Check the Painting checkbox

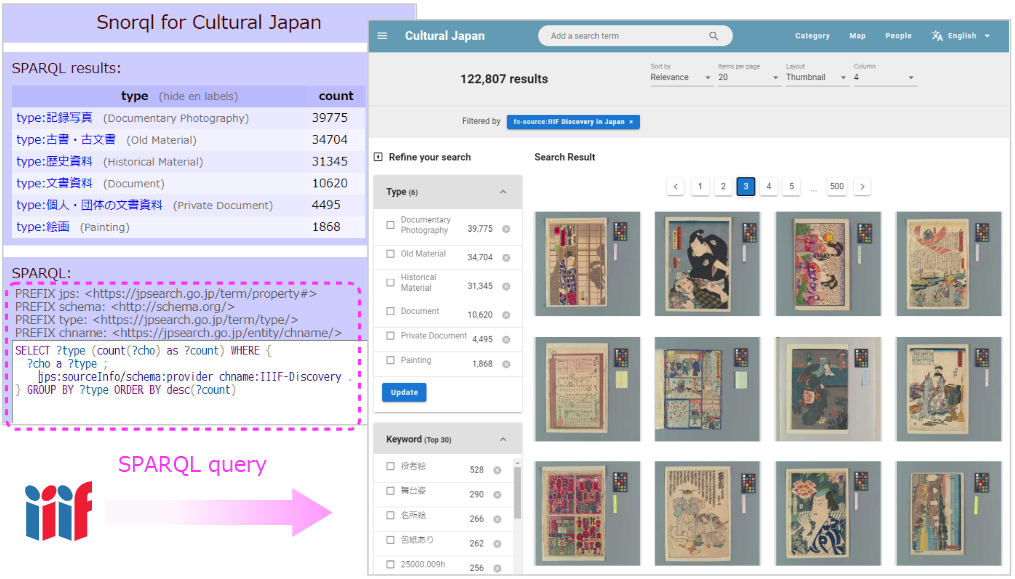click(x=390, y=360)
